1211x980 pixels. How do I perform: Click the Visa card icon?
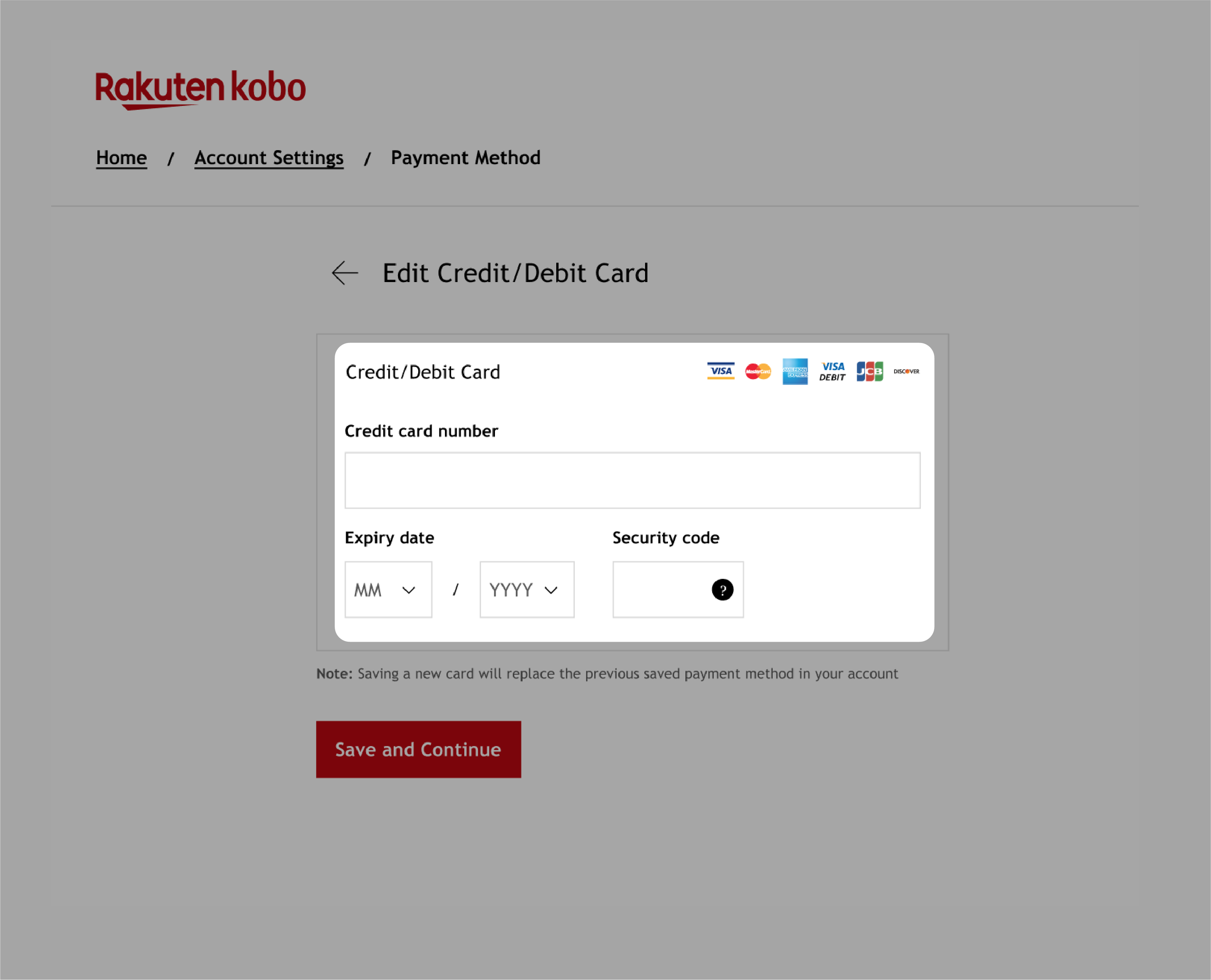click(x=719, y=371)
